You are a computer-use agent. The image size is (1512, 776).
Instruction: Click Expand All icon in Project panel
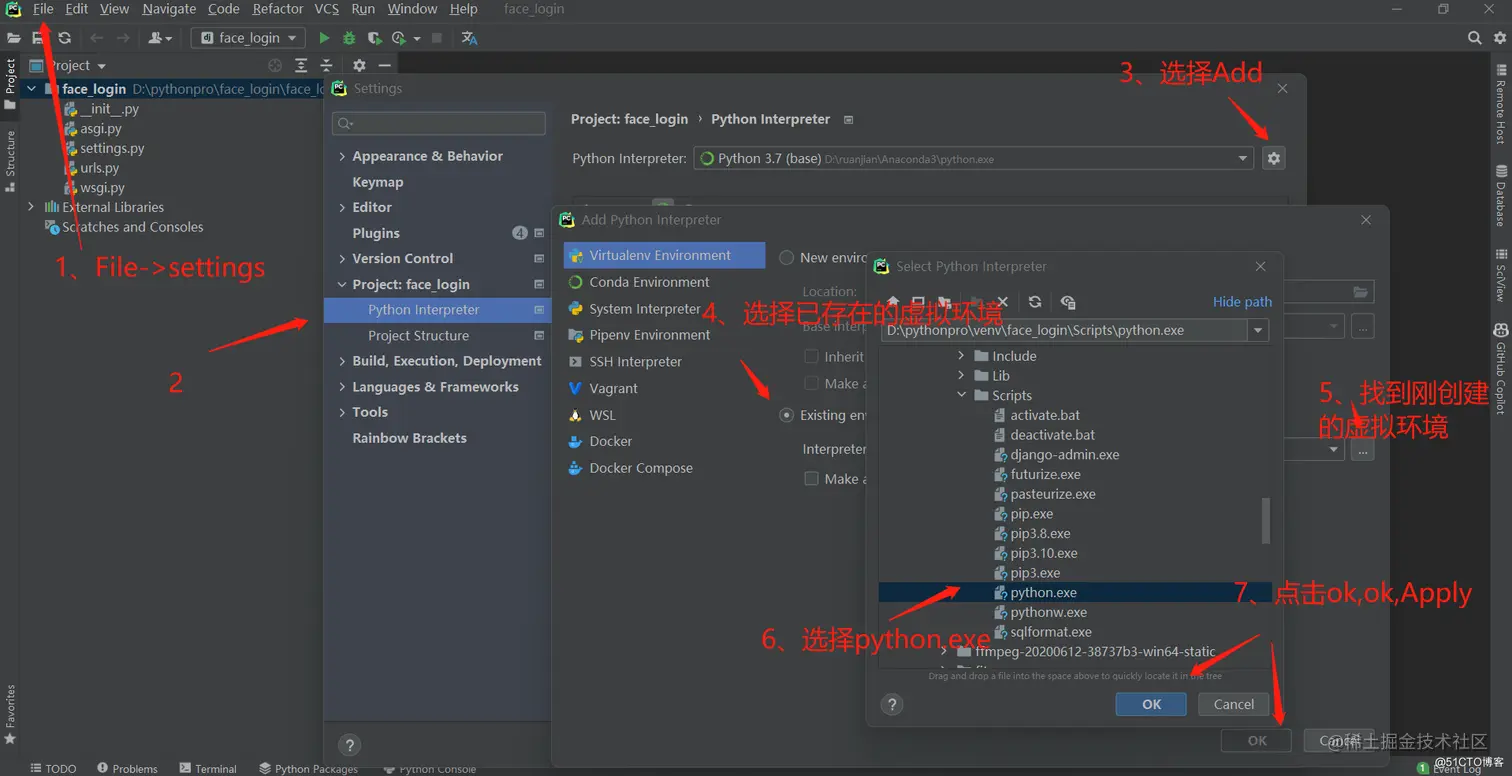click(301, 65)
